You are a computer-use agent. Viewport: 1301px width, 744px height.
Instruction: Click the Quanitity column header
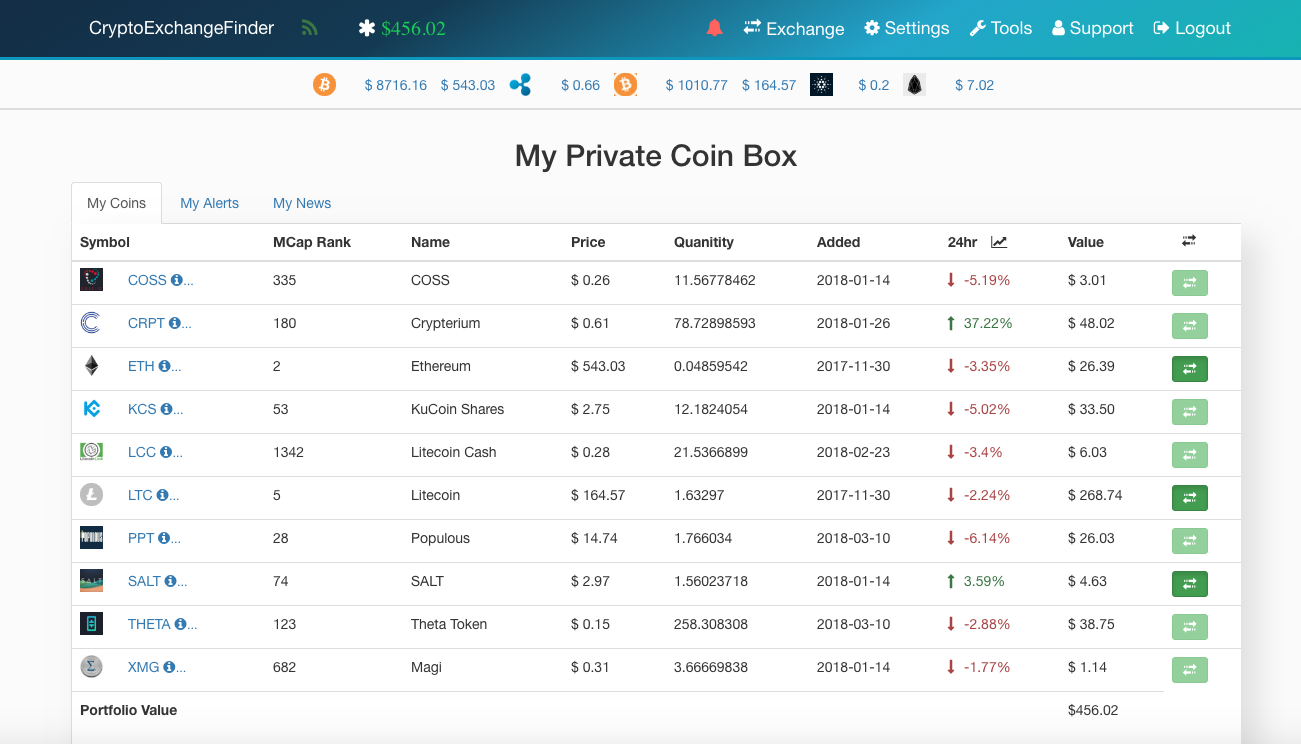[704, 242]
